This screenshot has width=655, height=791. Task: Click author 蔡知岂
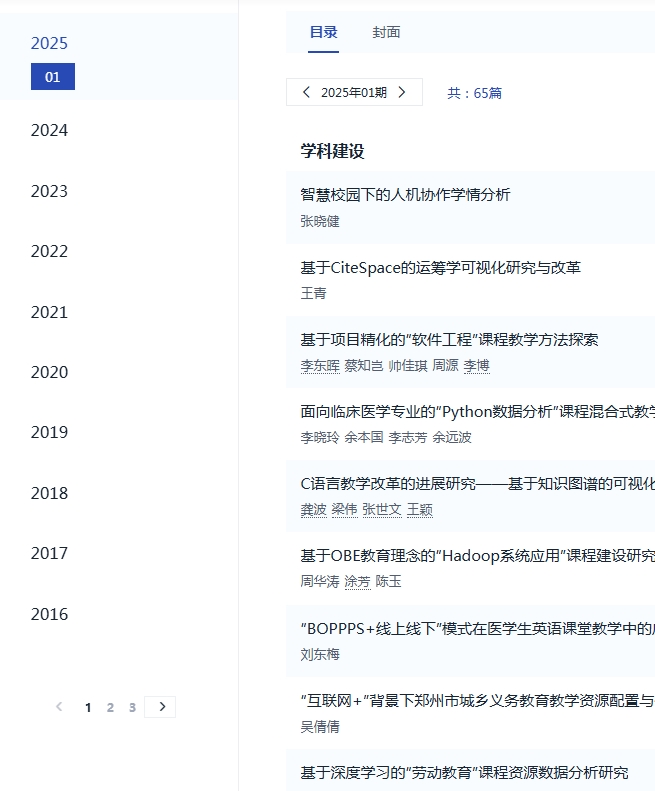click(364, 365)
